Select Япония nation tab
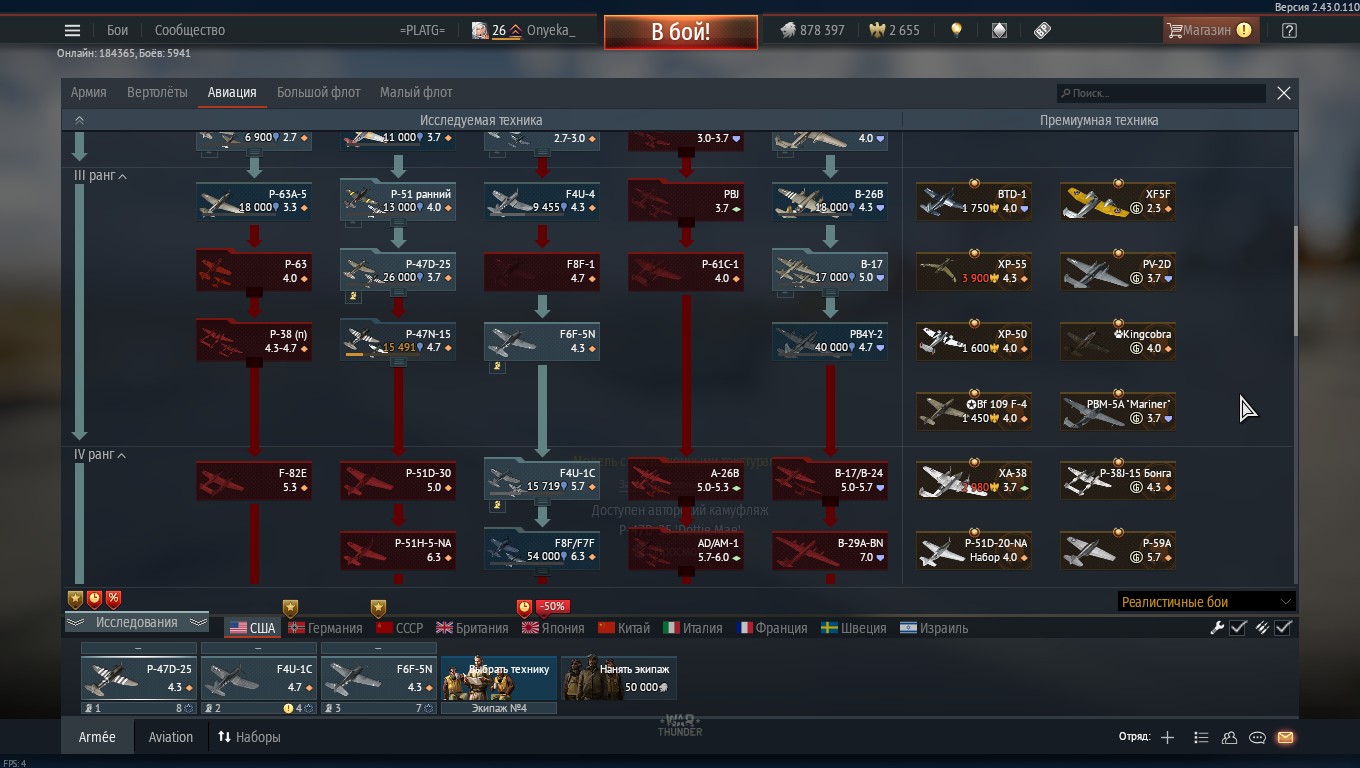This screenshot has width=1360, height=768. pos(553,628)
